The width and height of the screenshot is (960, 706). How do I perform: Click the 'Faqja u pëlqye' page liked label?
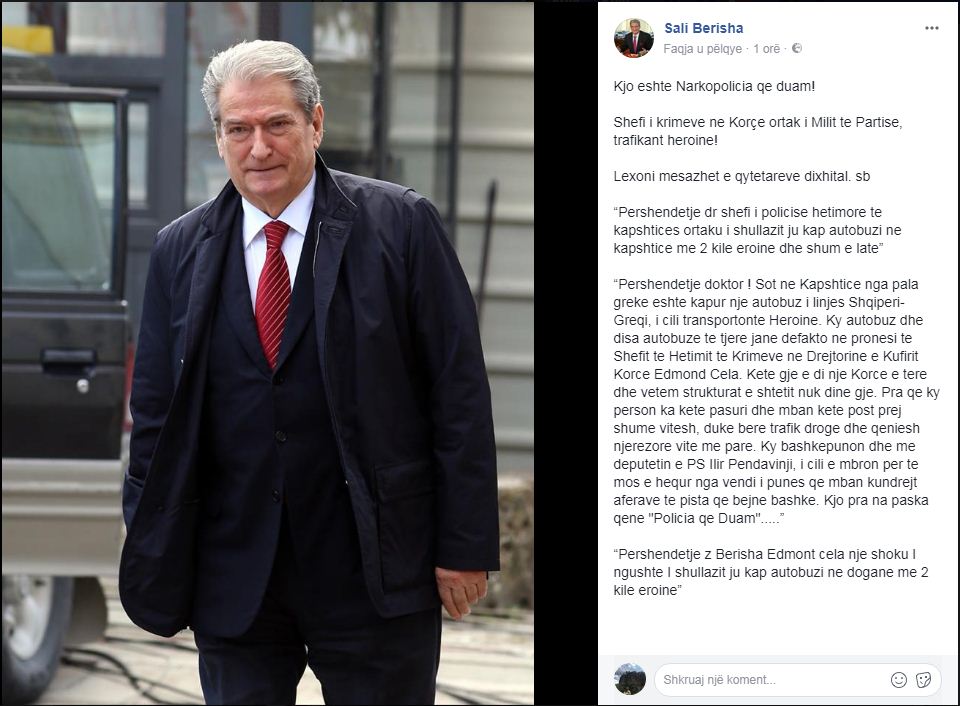tap(702, 48)
